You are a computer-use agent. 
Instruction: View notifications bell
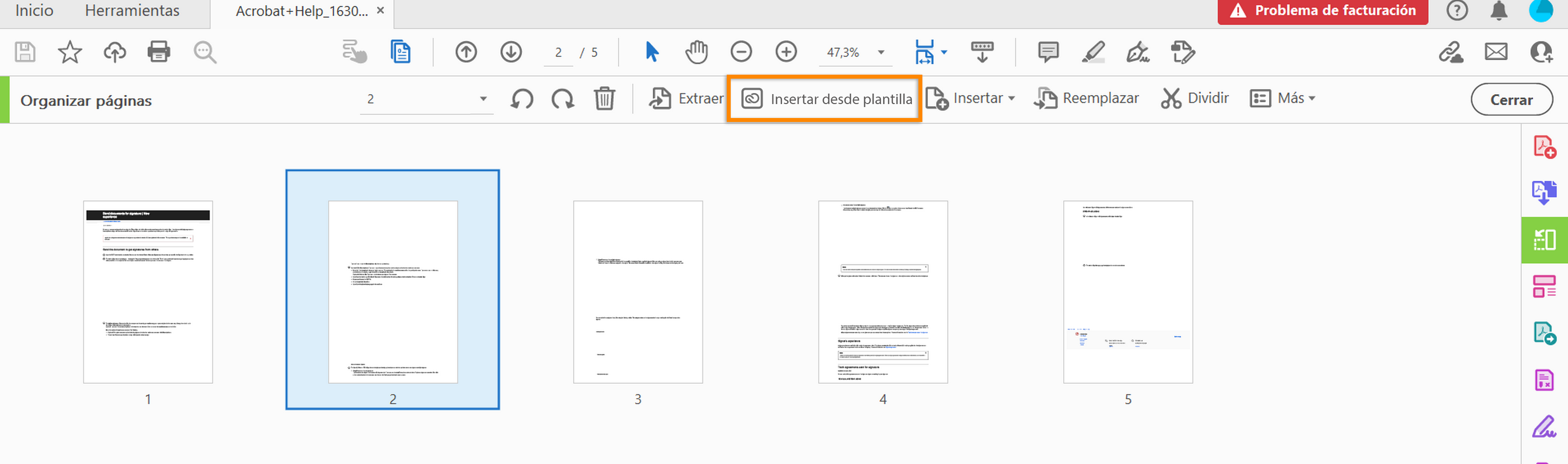point(1499,11)
